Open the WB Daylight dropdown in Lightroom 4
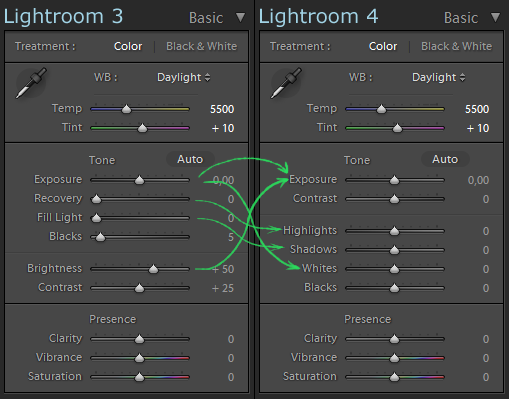The height and width of the screenshot is (399, 509). (x=438, y=77)
